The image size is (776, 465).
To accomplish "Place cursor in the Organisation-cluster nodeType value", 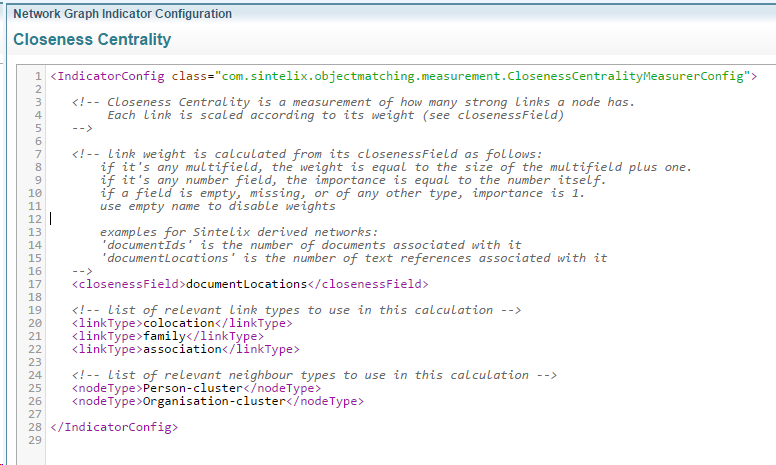I will (x=214, y=401).
